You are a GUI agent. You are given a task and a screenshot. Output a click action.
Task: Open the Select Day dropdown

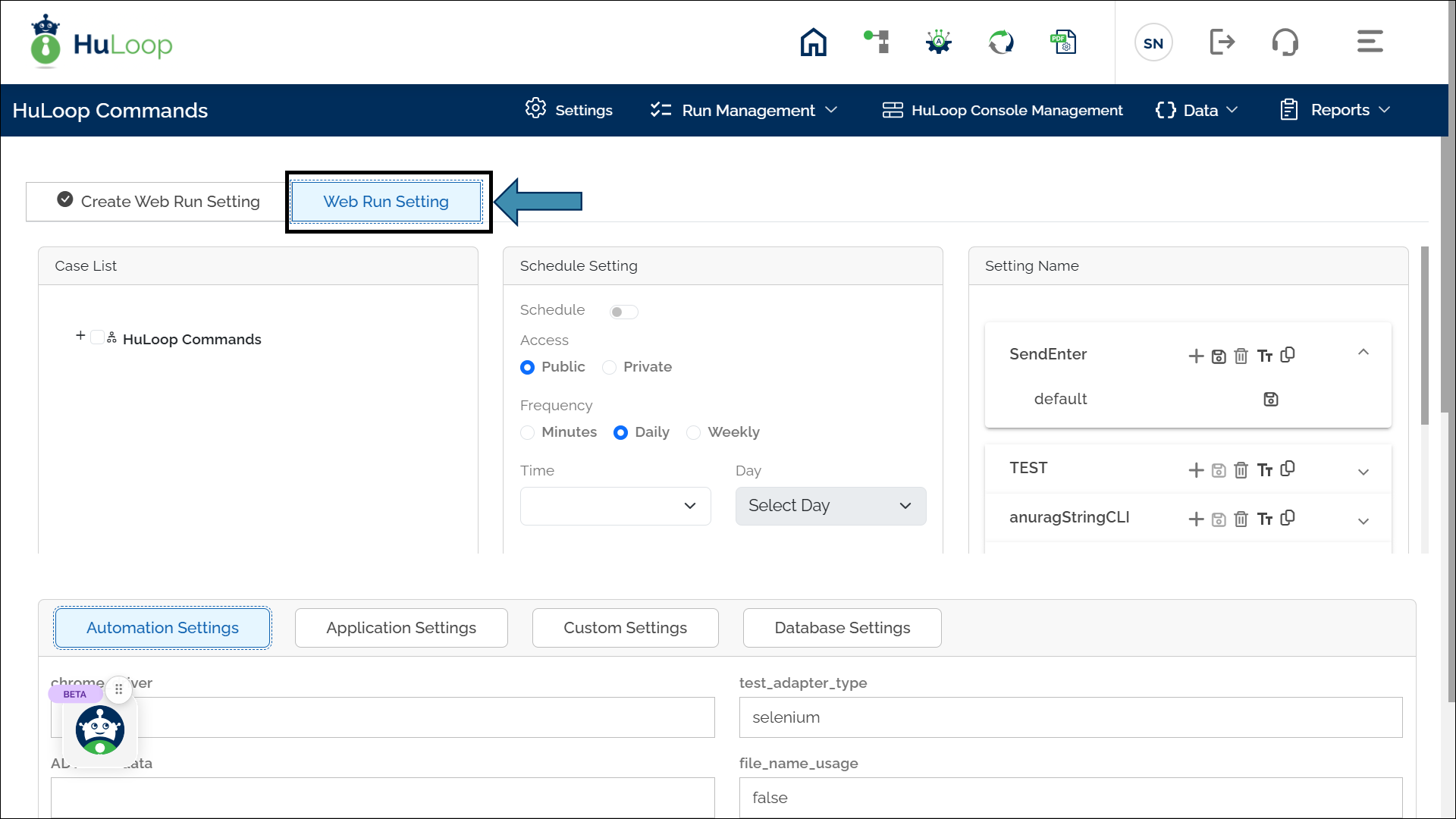click(x=830, y=507)
